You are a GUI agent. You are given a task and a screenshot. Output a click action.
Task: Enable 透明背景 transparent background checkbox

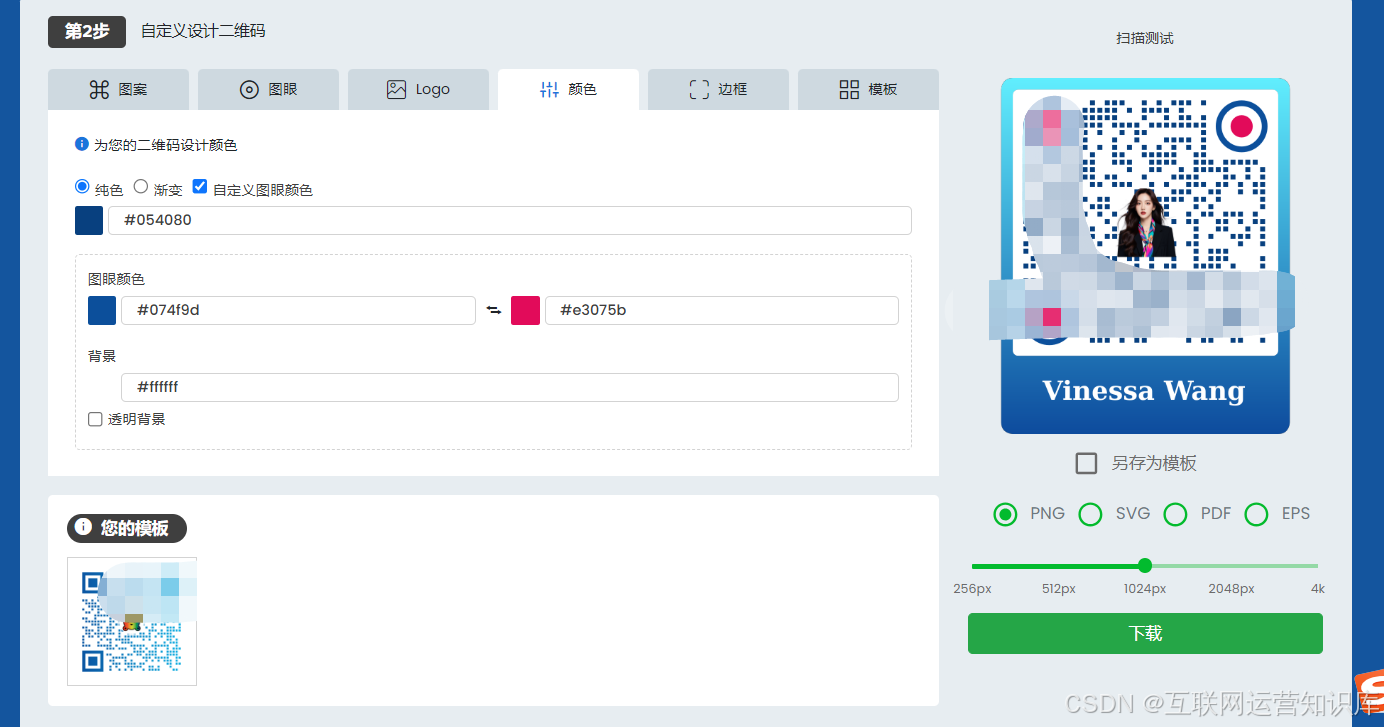pyautogui.click(x=95, y=420)
